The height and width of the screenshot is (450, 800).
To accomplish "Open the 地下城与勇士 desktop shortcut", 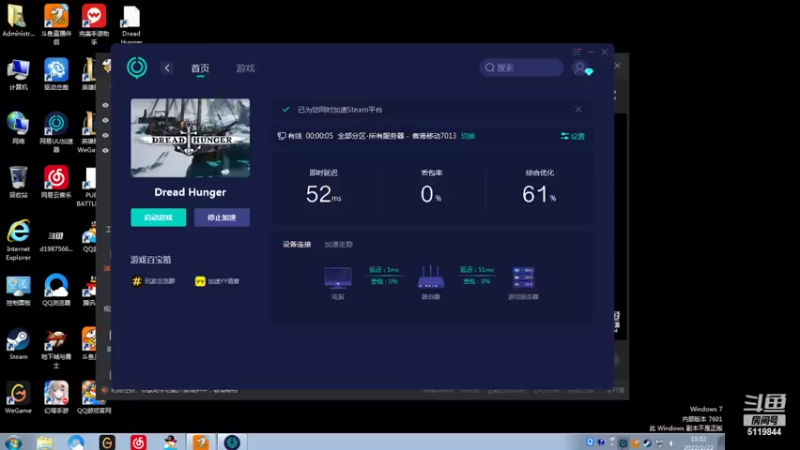I will tap(56, 349).
